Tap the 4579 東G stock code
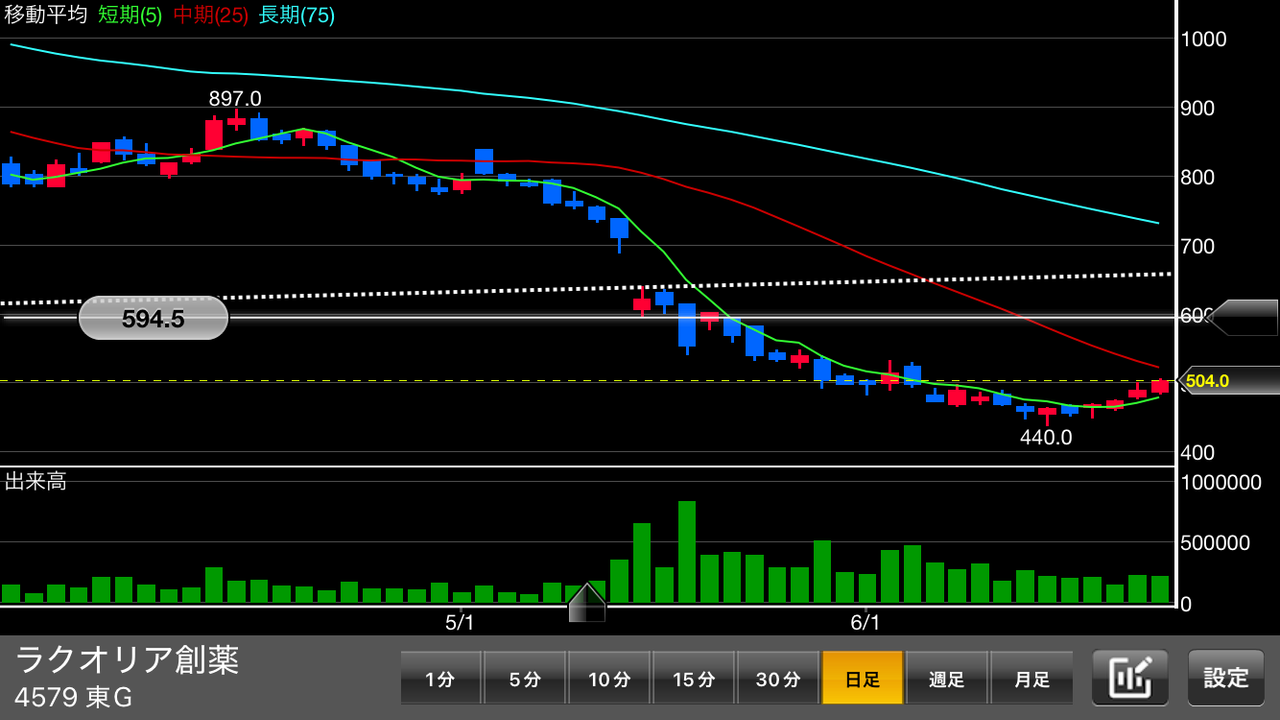The width and height of the screenshot is (1280, 720). coord(73,696)
